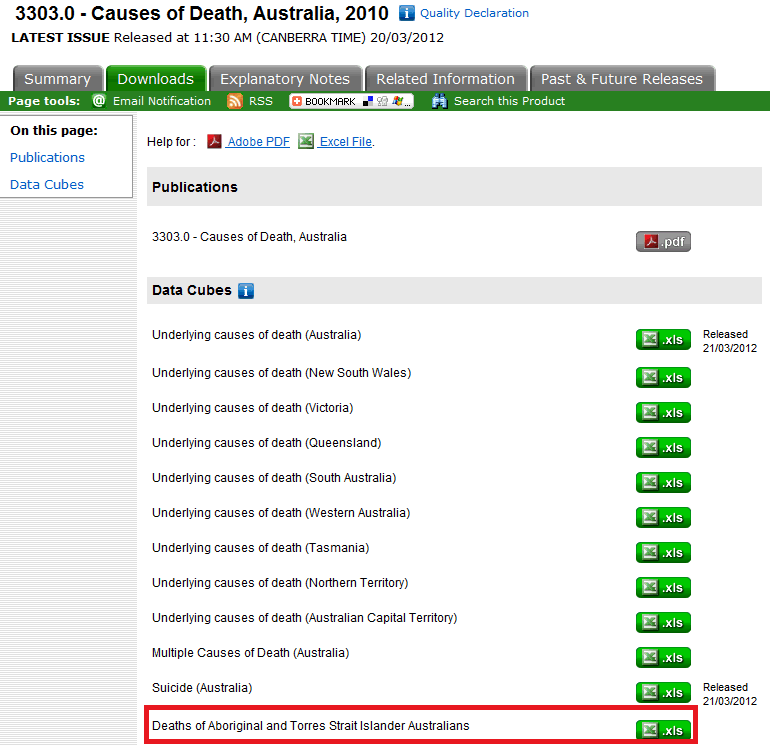Open the Bookmark sharing button
This screenshot has height=745, width=770.
(x=351, y=101)
